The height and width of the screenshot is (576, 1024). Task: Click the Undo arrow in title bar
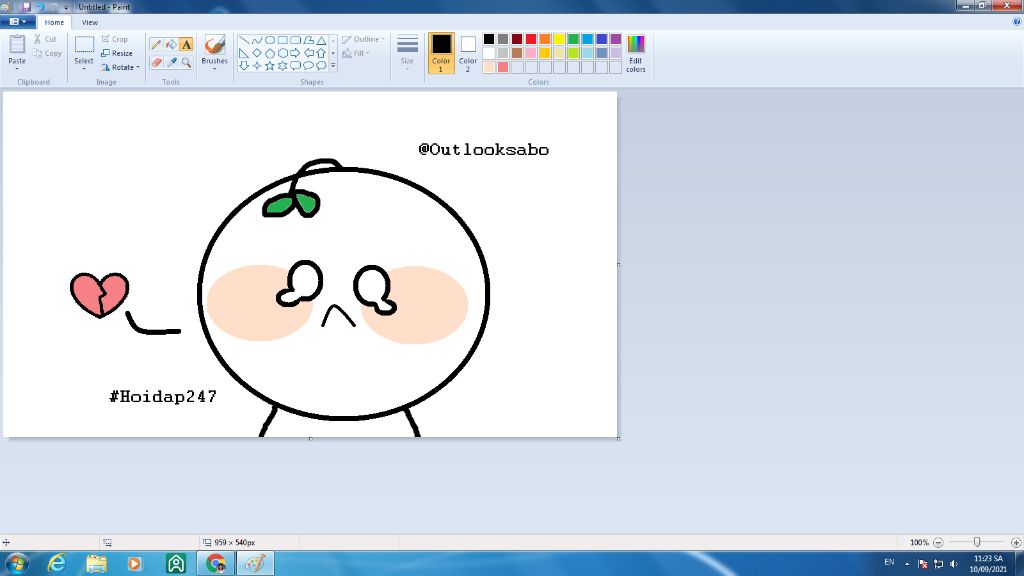(40, 7)
